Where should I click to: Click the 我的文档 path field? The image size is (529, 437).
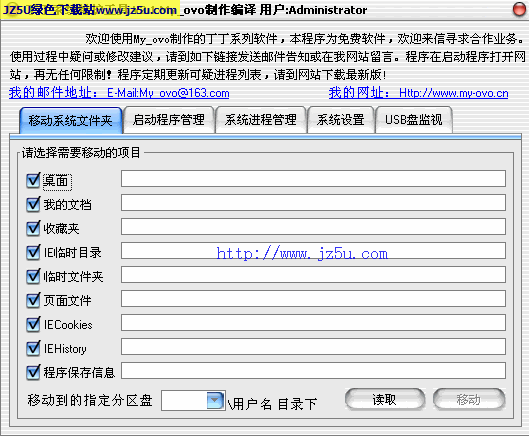pos(313,202)
